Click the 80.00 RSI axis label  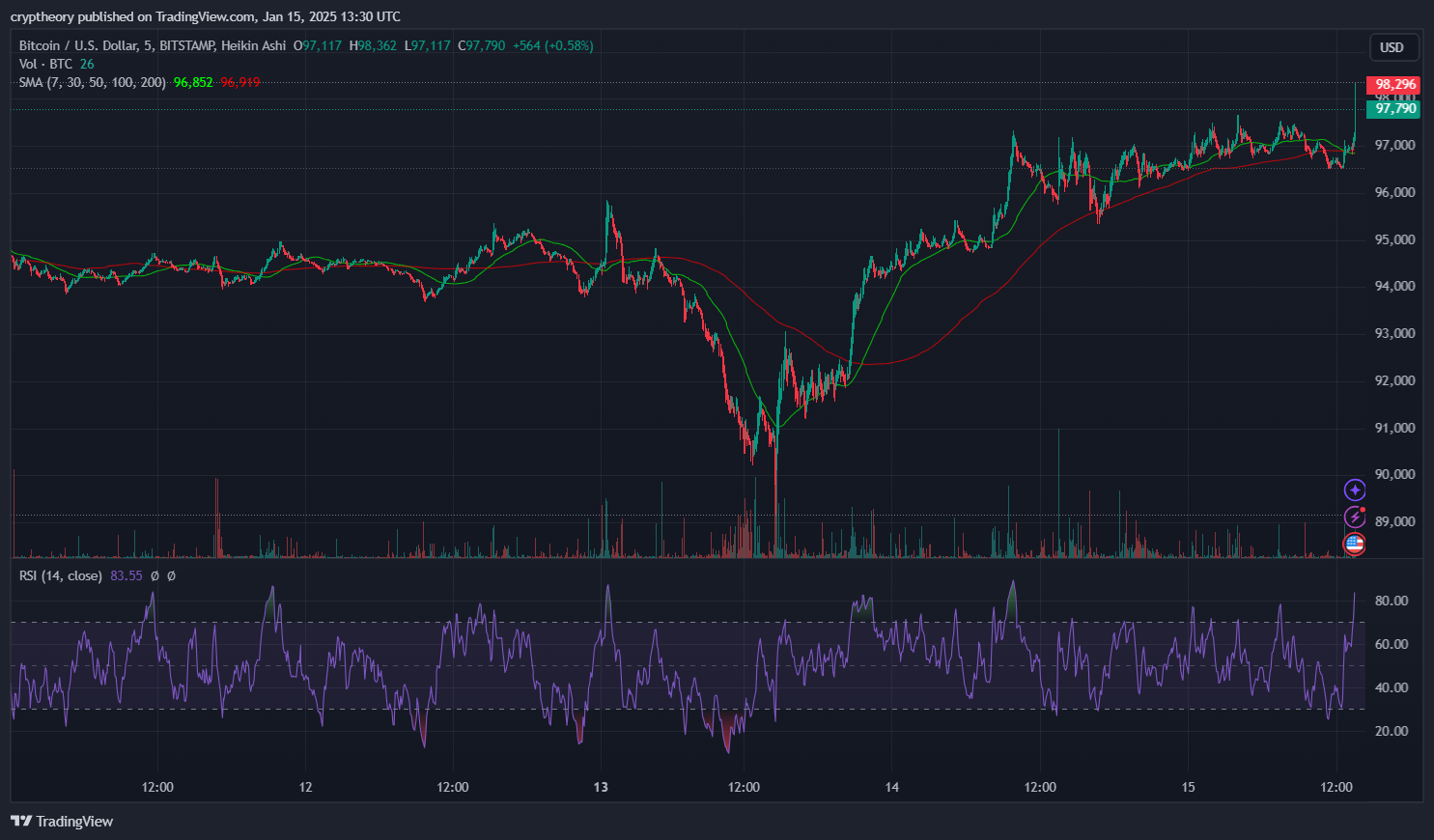pos(1392,601)
